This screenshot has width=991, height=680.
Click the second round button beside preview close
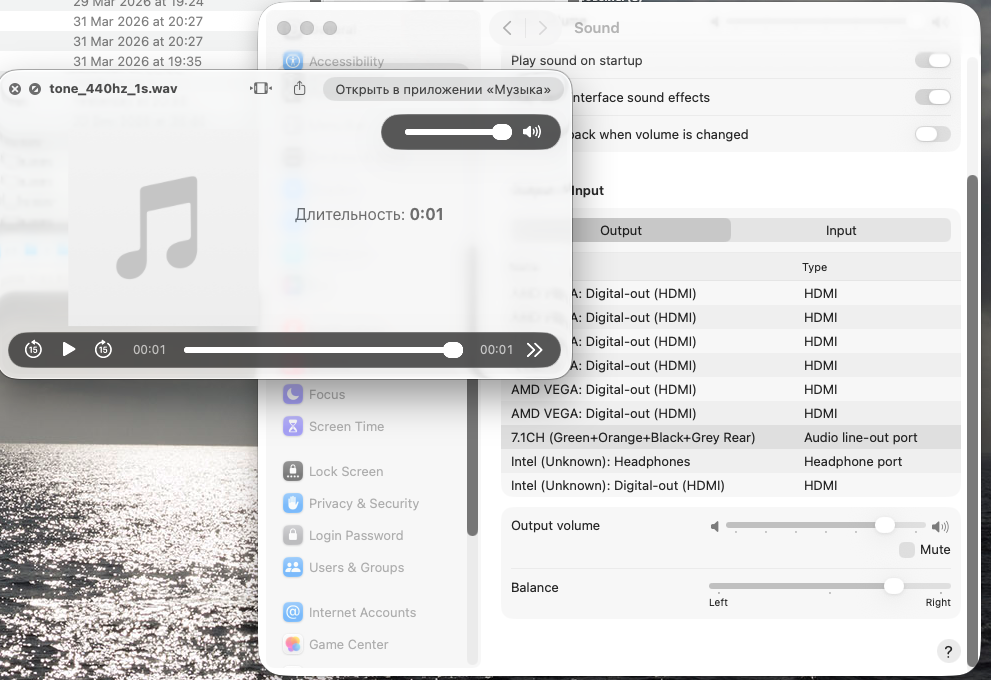35,89
